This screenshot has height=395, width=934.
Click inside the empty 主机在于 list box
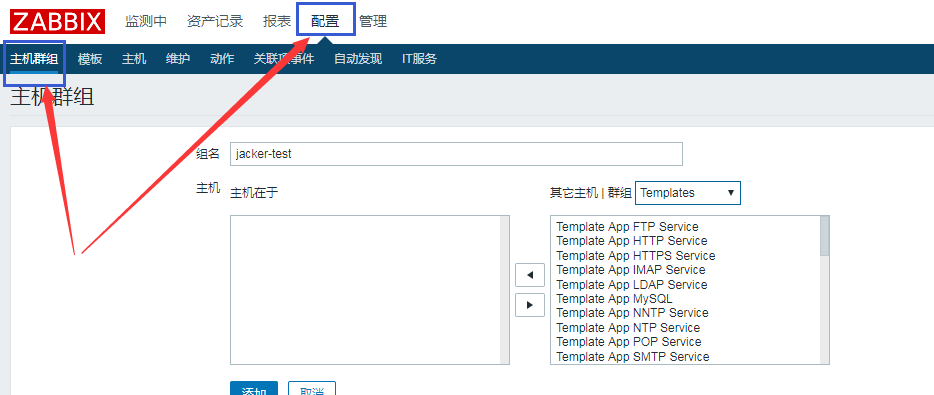pos(365,290)
